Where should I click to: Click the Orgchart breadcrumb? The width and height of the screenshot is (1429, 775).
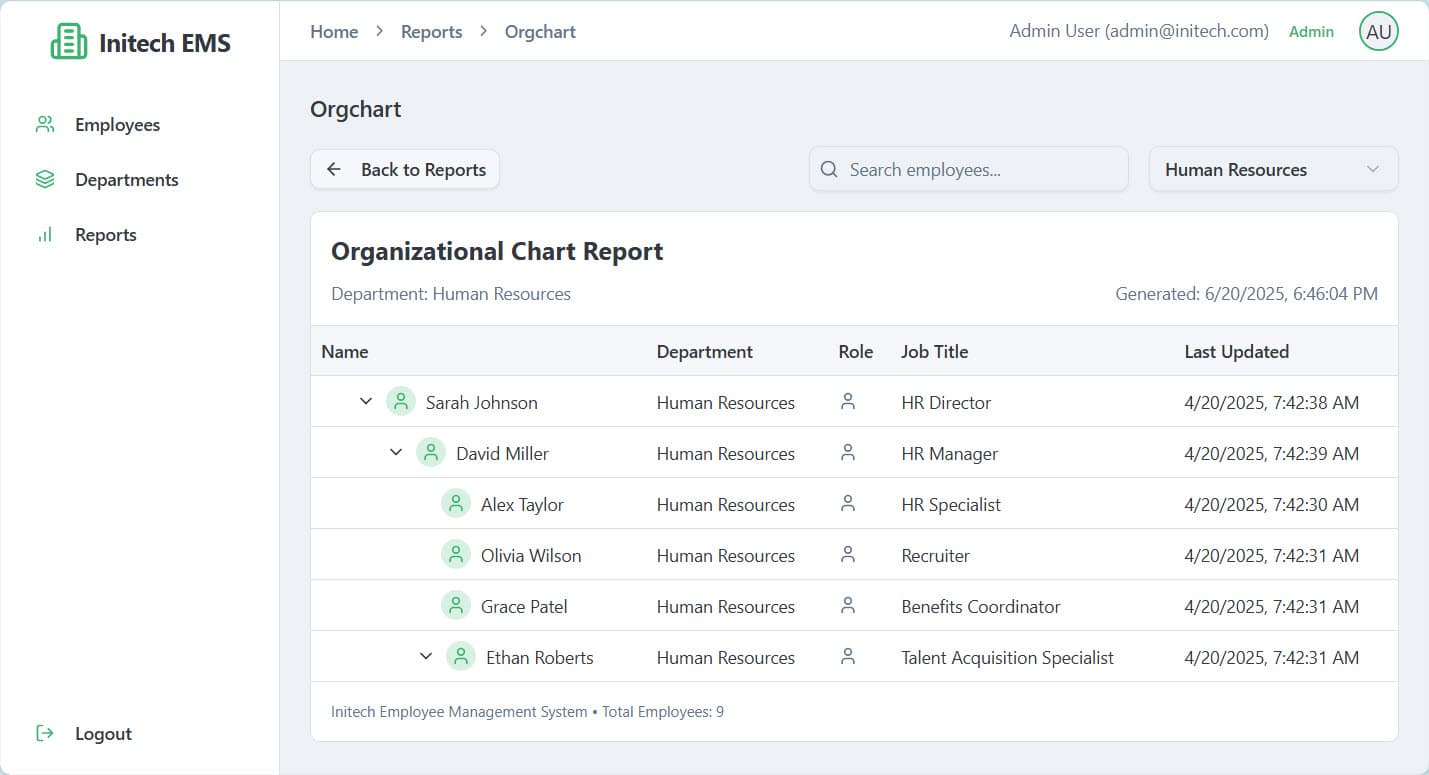[540, 32]
